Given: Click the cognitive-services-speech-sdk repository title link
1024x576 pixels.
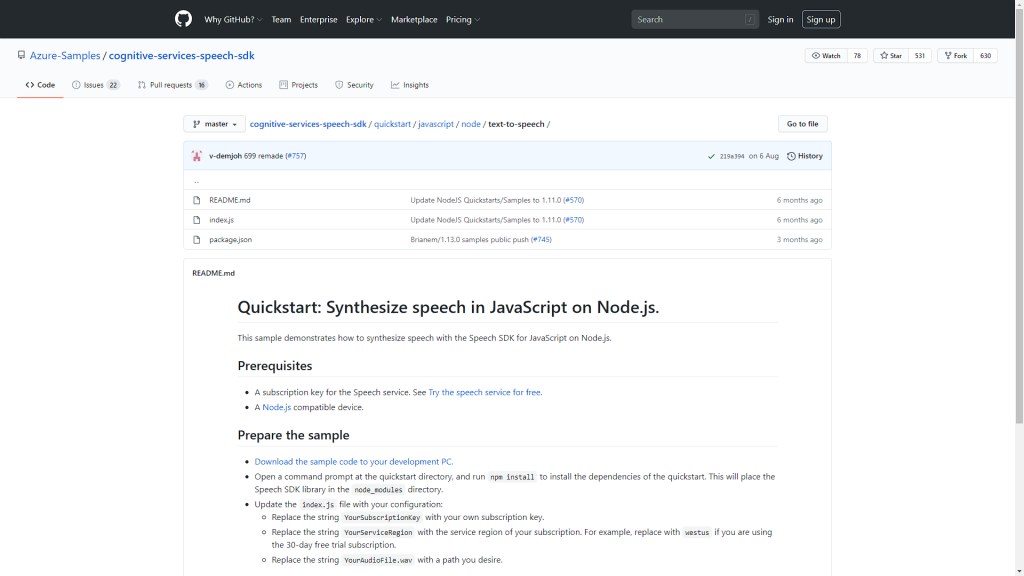Looking at the screenshot, I should coord(182,56).
